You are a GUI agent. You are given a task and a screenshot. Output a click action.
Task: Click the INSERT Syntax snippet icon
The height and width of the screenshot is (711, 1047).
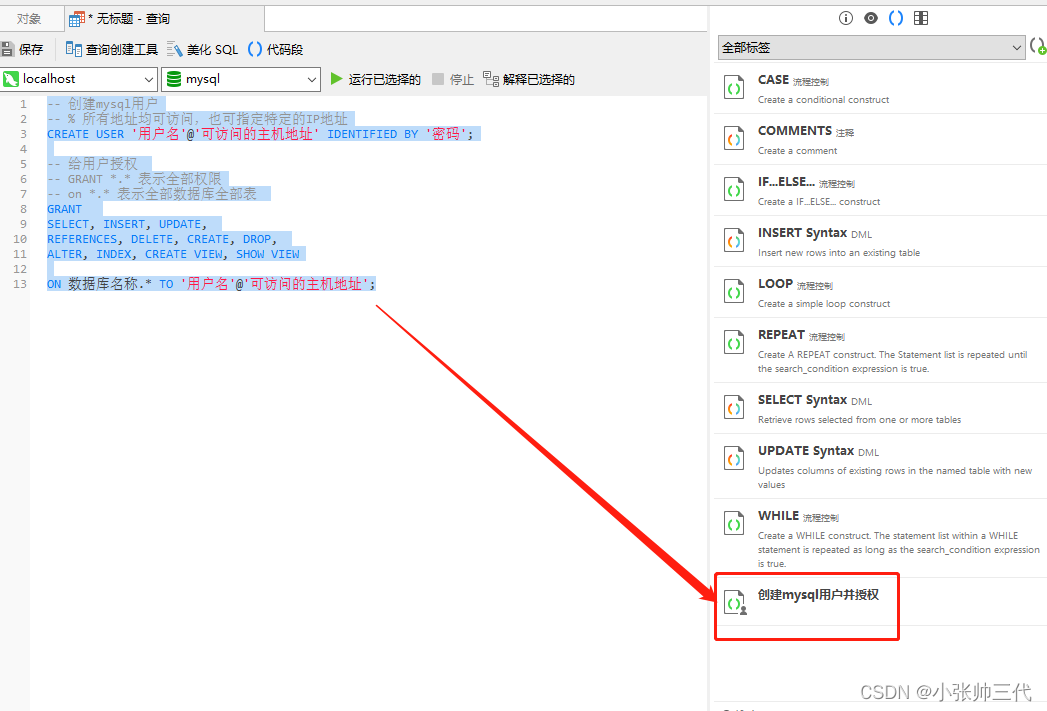pos(734,241)
